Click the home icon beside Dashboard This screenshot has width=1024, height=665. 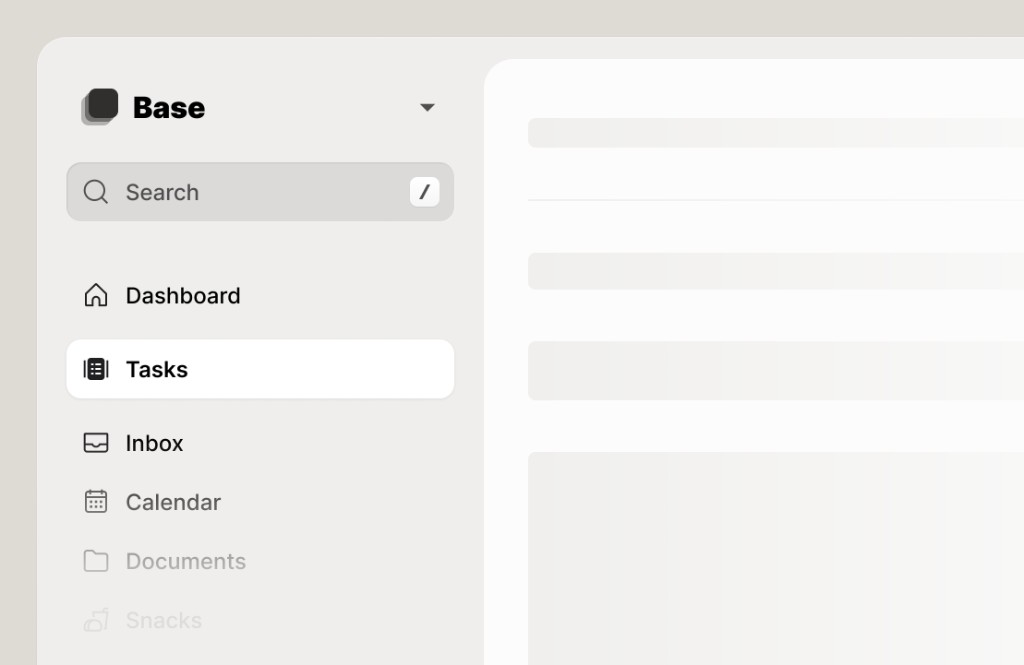click(x=96, y=295)
